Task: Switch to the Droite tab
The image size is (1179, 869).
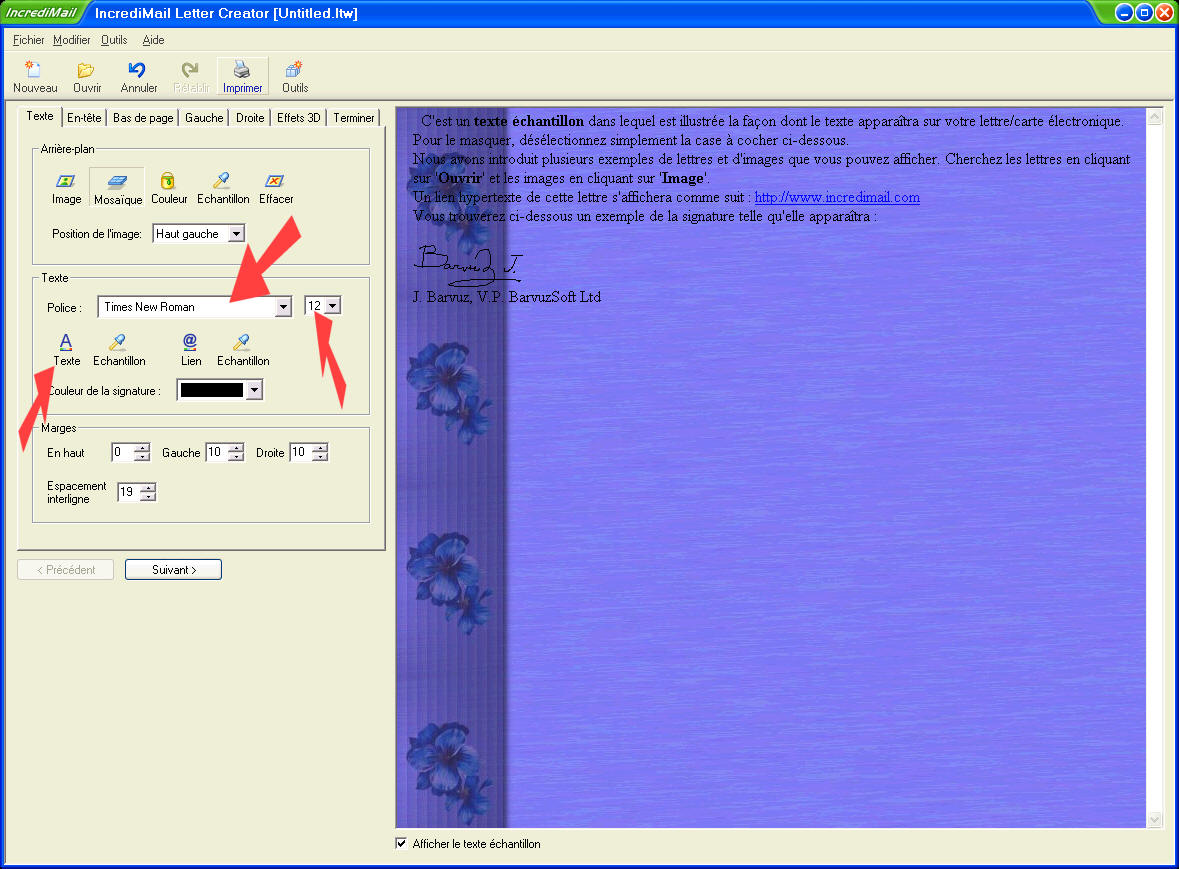Action: 250,118
